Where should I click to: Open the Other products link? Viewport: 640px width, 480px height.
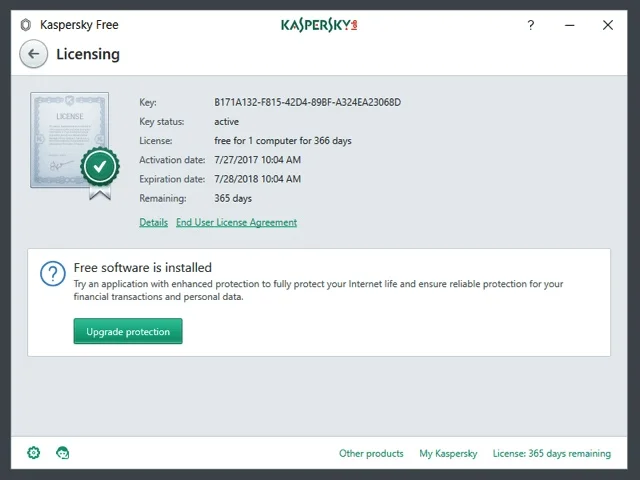pyautogui.click(x=371, y=453)
